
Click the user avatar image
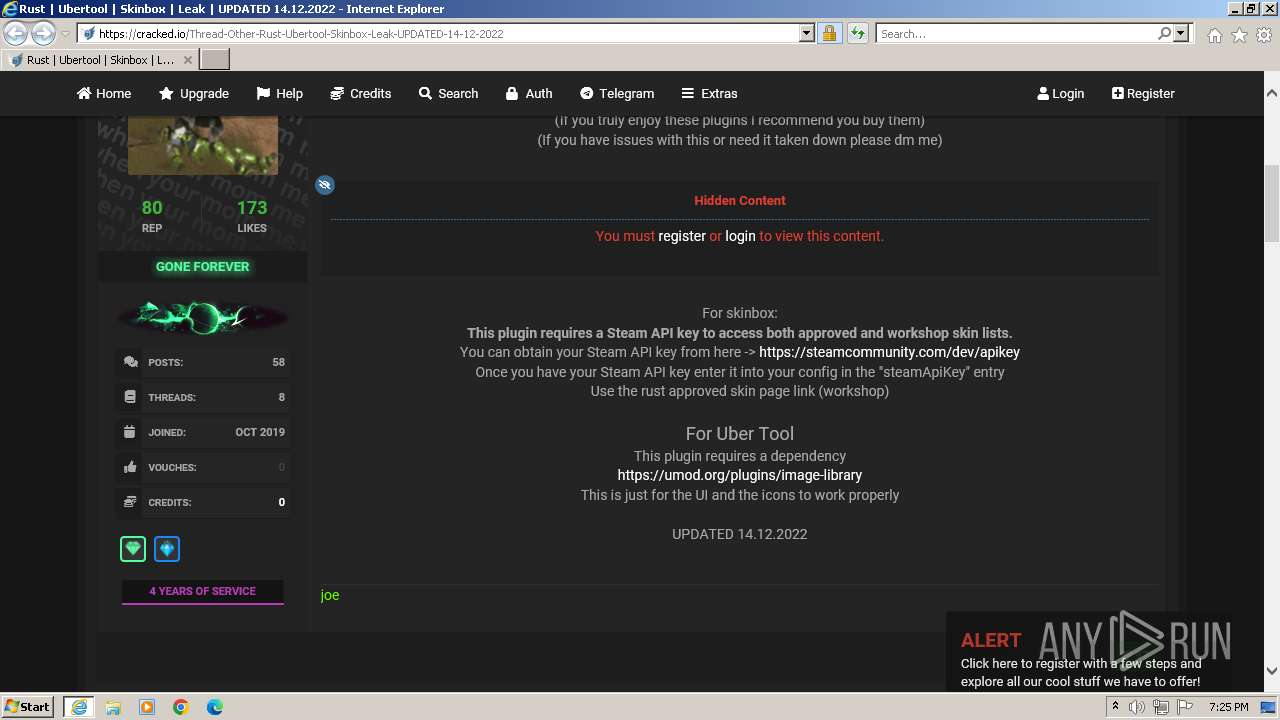pyautogui.click(x=203, y=145)
